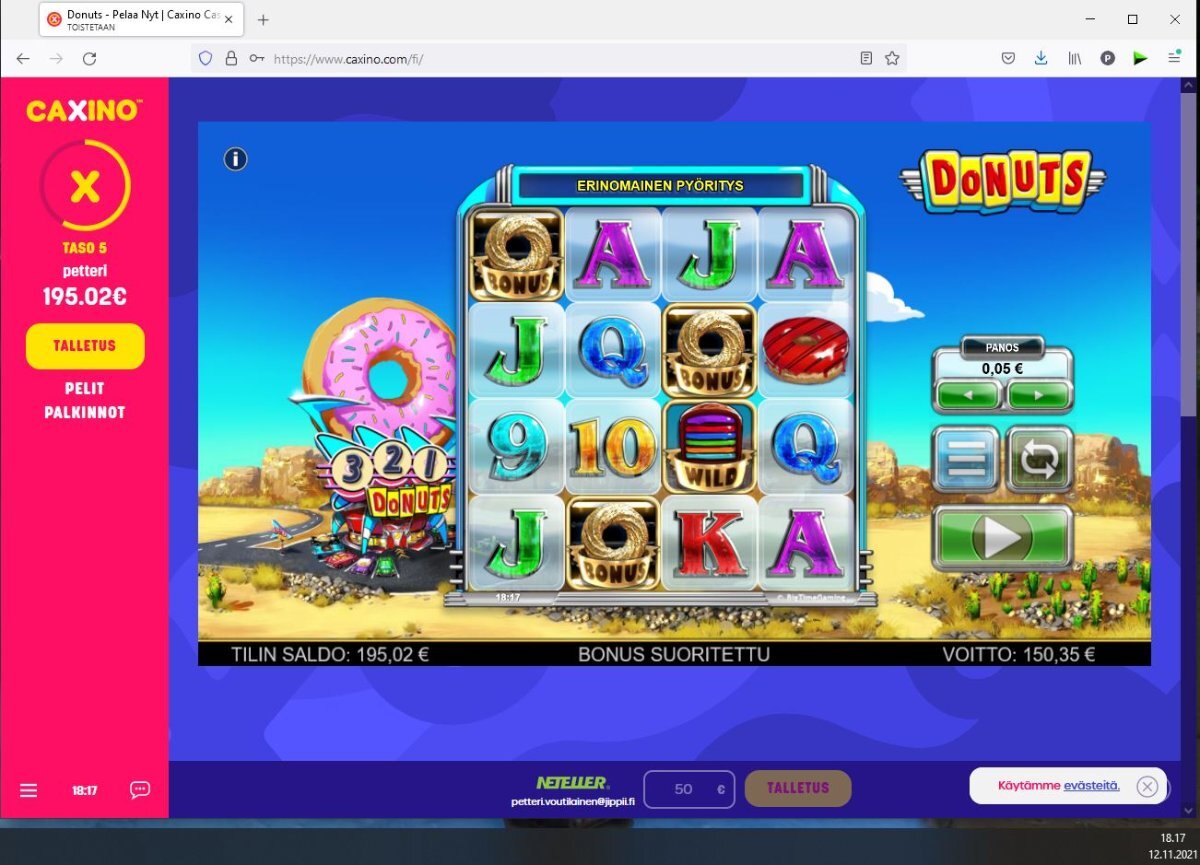Click the Neteller logo

coord(572,782)
